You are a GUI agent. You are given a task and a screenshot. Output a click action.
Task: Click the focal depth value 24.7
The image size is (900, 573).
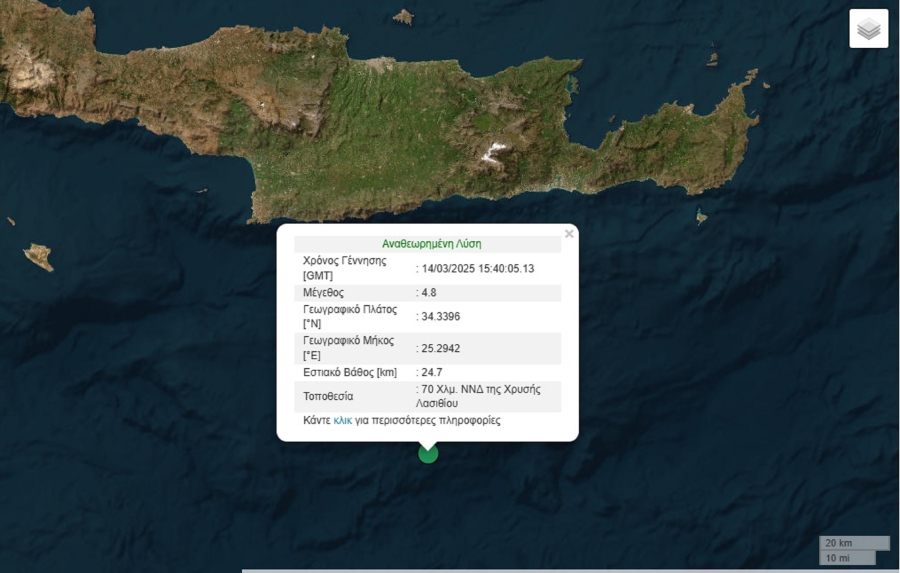[x=431, y=372]
